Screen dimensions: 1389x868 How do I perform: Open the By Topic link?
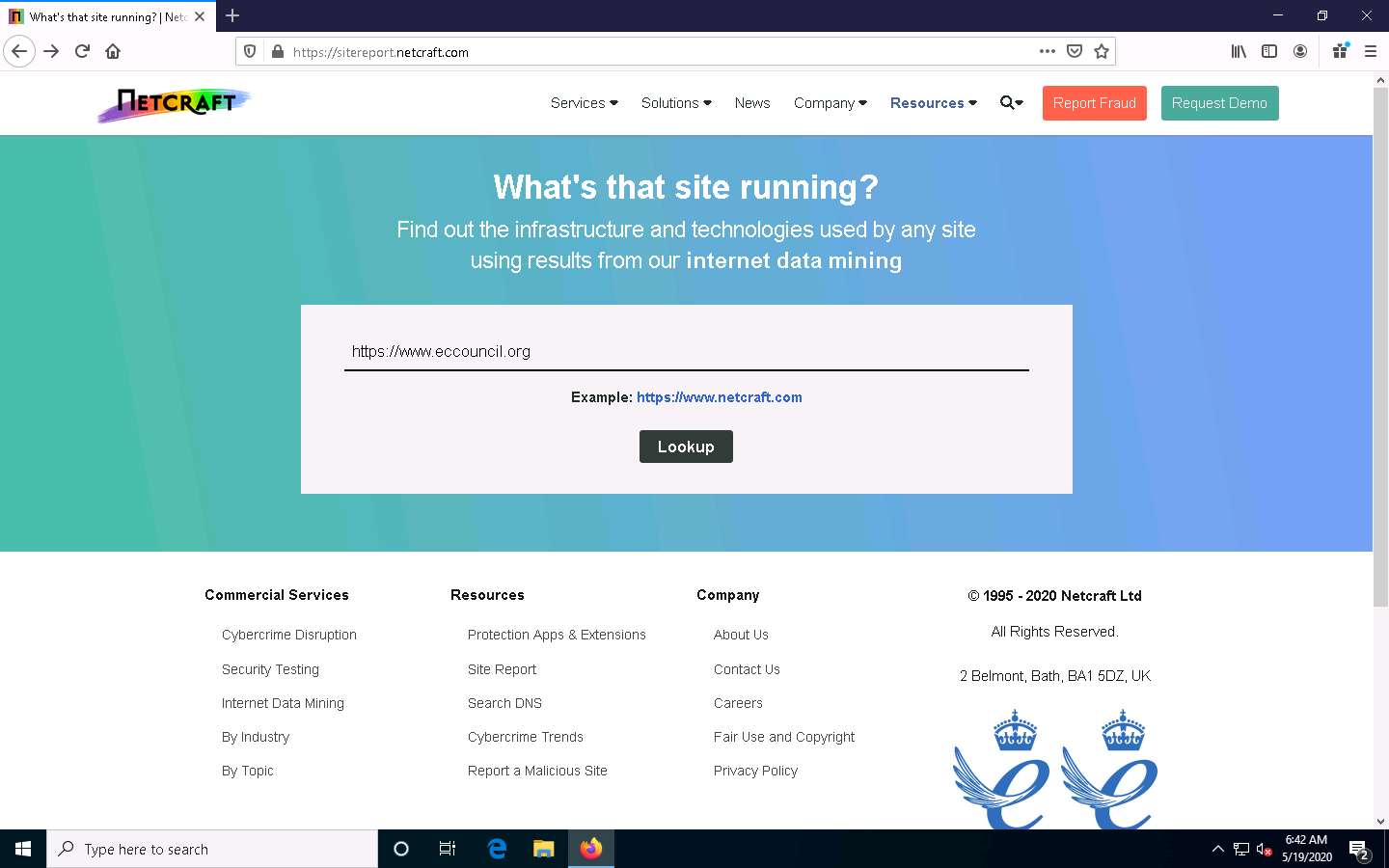248,771
